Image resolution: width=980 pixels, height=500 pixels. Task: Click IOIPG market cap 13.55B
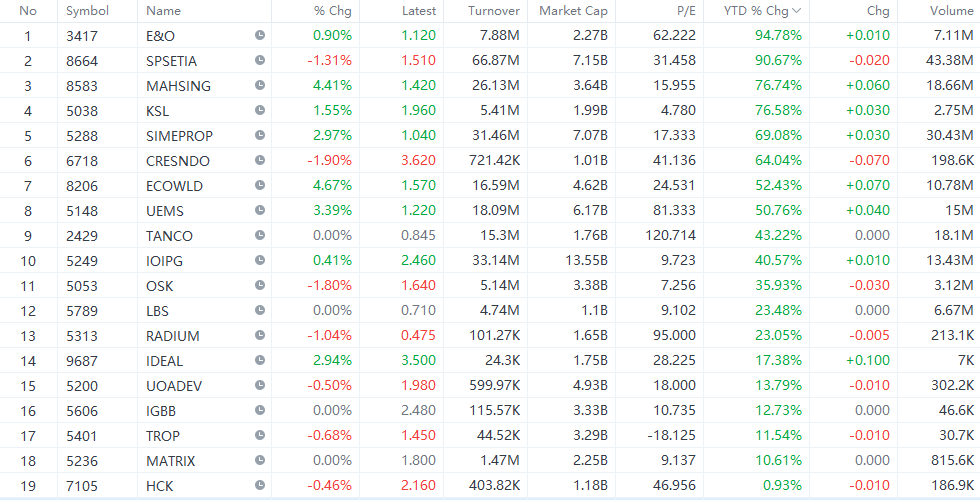pos(586,261)
